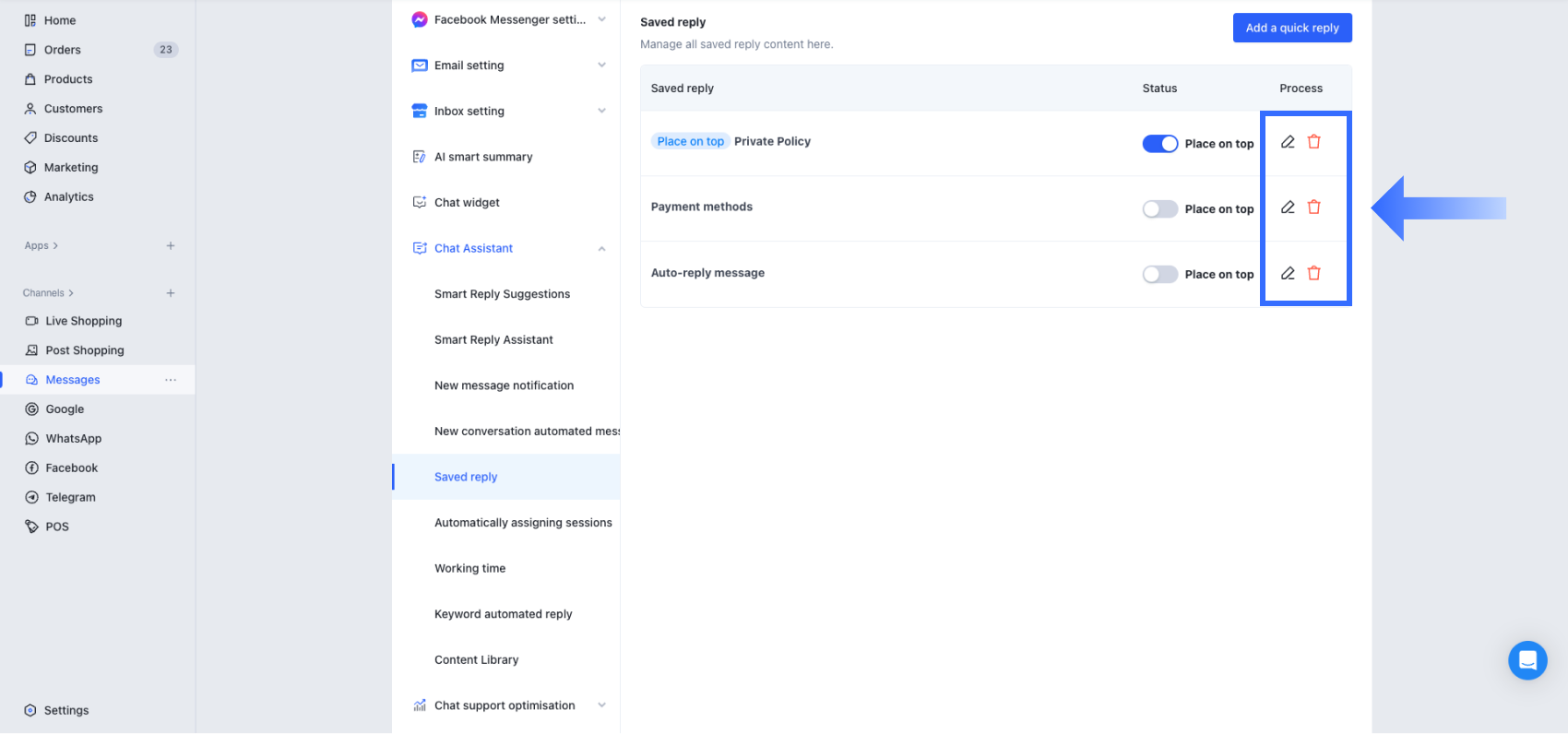
Task: Open Keyword automated reply settings
Action: [503, 614]
